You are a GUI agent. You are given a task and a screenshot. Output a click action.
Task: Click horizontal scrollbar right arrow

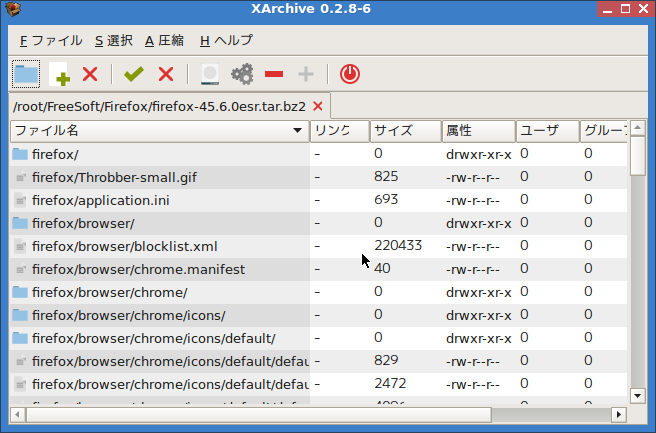[619, 415]
